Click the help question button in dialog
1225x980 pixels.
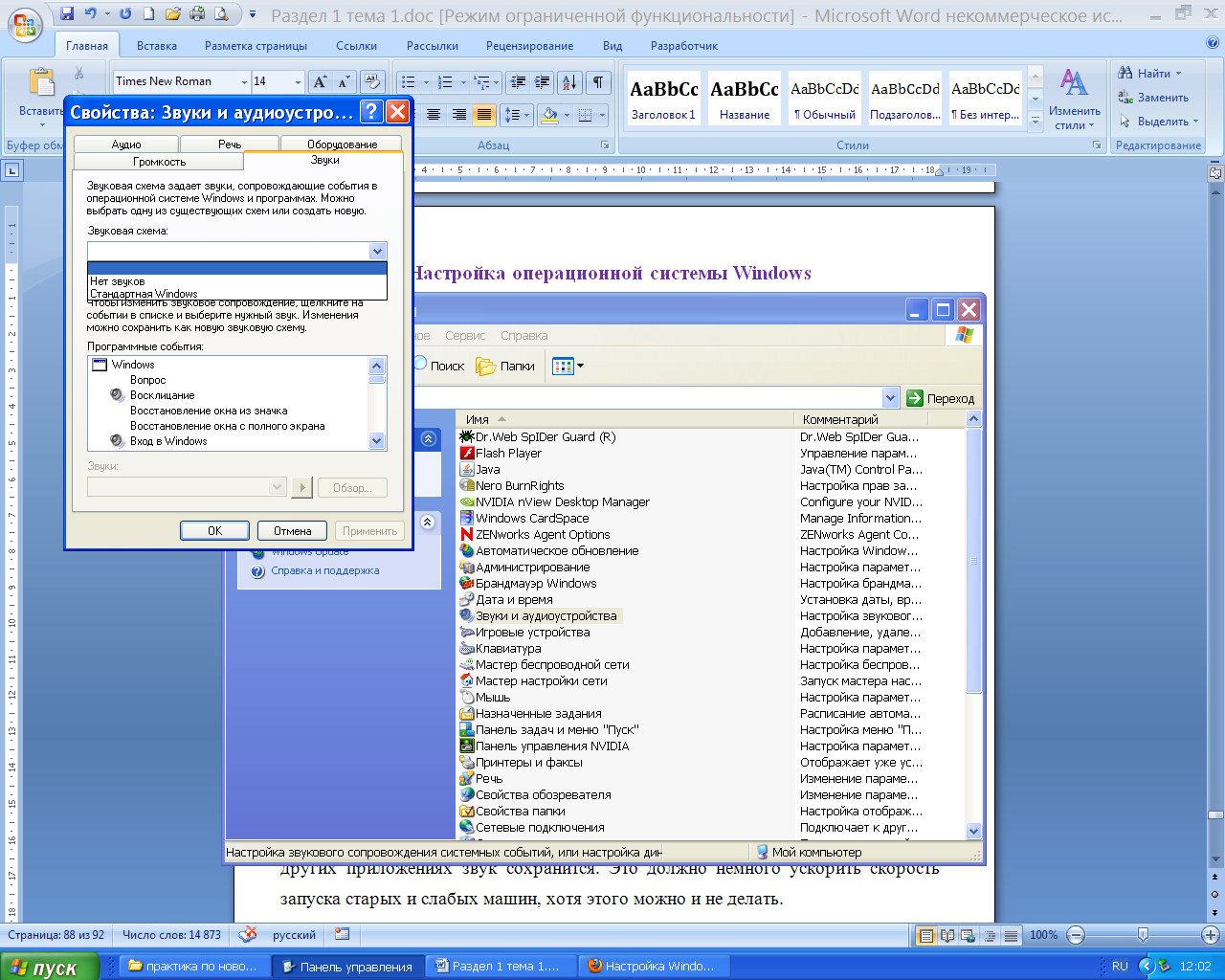(x=372, y=112)
